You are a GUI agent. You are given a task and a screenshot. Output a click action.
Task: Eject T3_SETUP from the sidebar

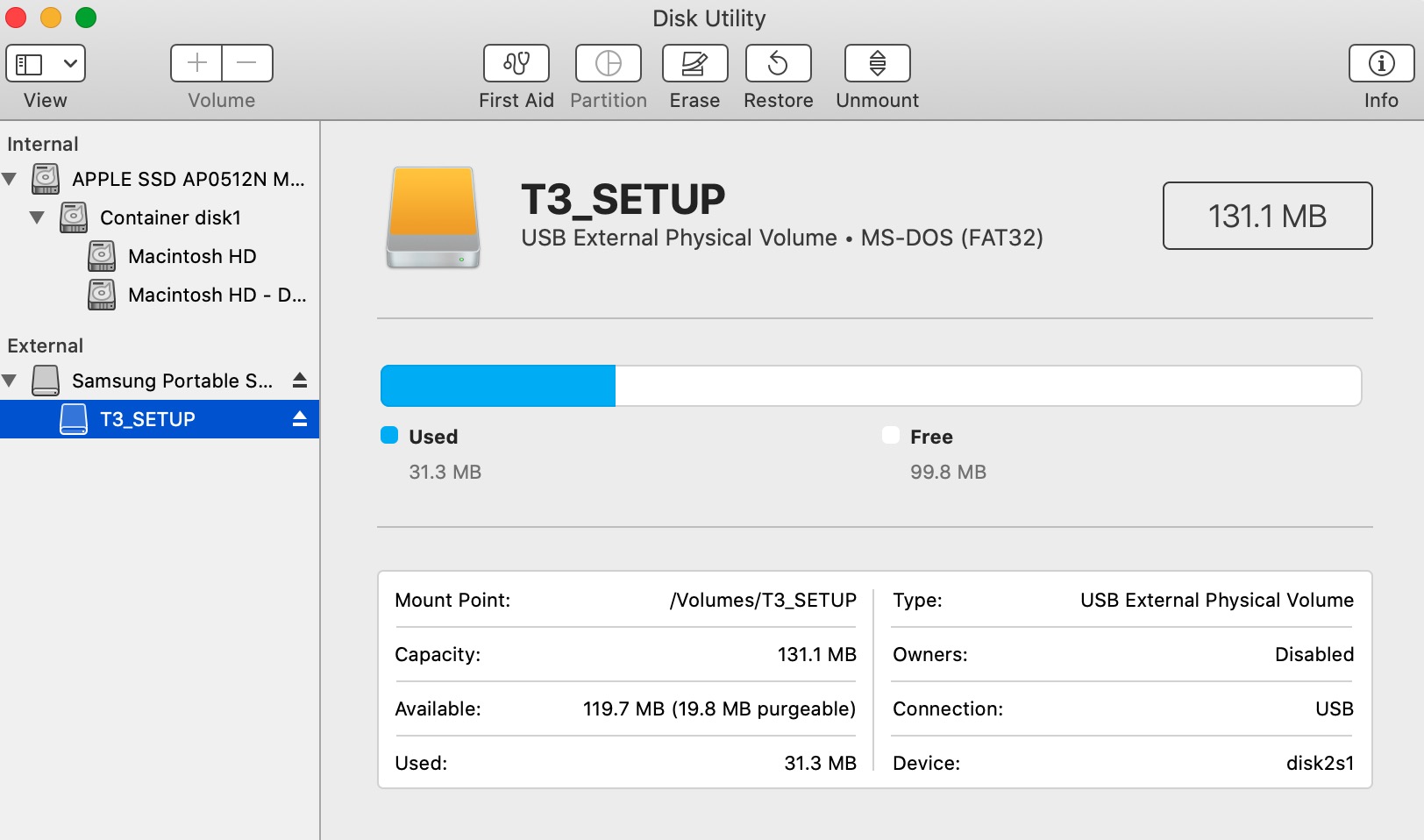(x=300, y=418)
